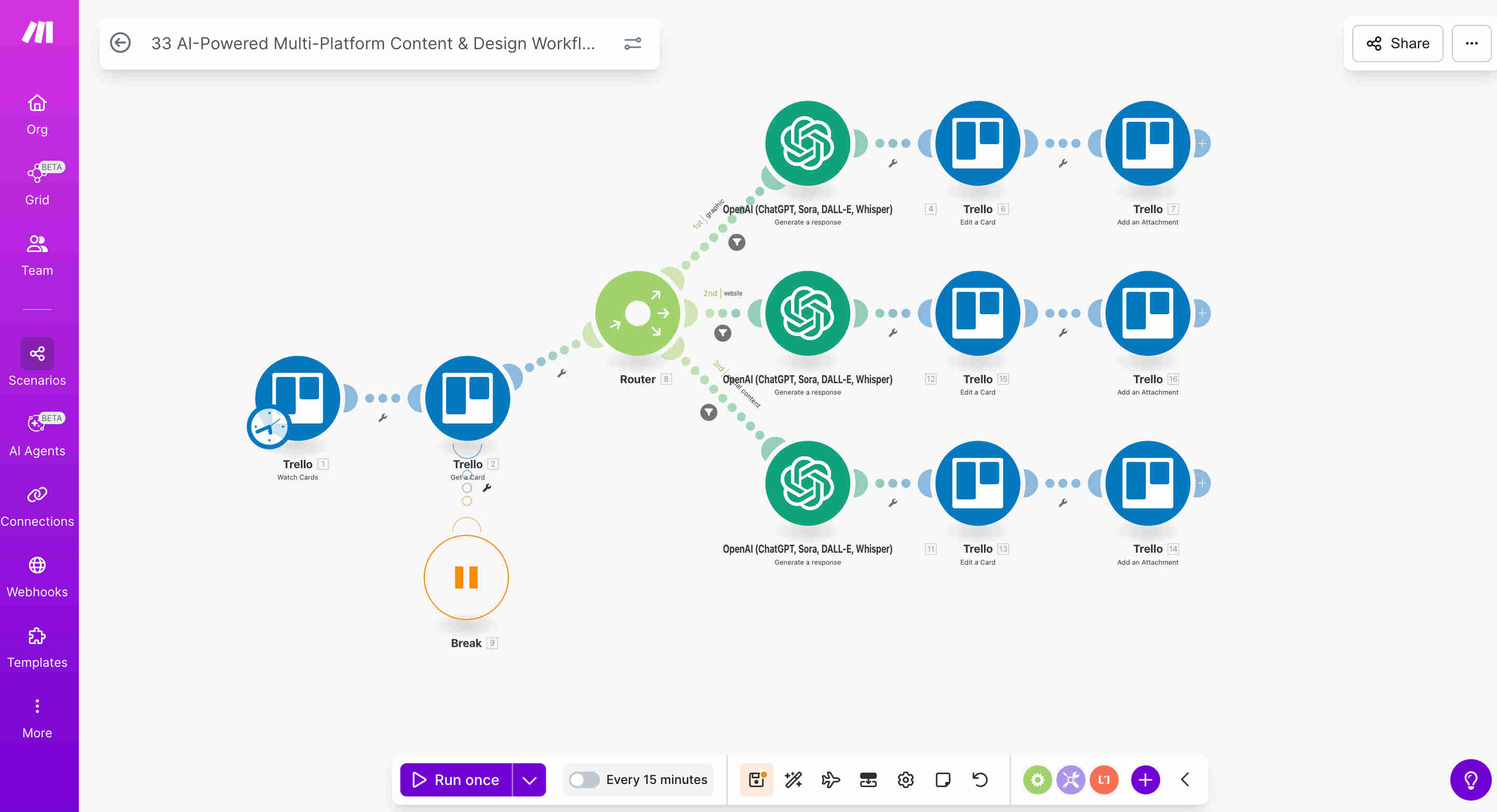Screen dimensions: 1497x812
Task: Open AI Agents in the sidebar
Action: pyautogui.click(x=37, y=436)
